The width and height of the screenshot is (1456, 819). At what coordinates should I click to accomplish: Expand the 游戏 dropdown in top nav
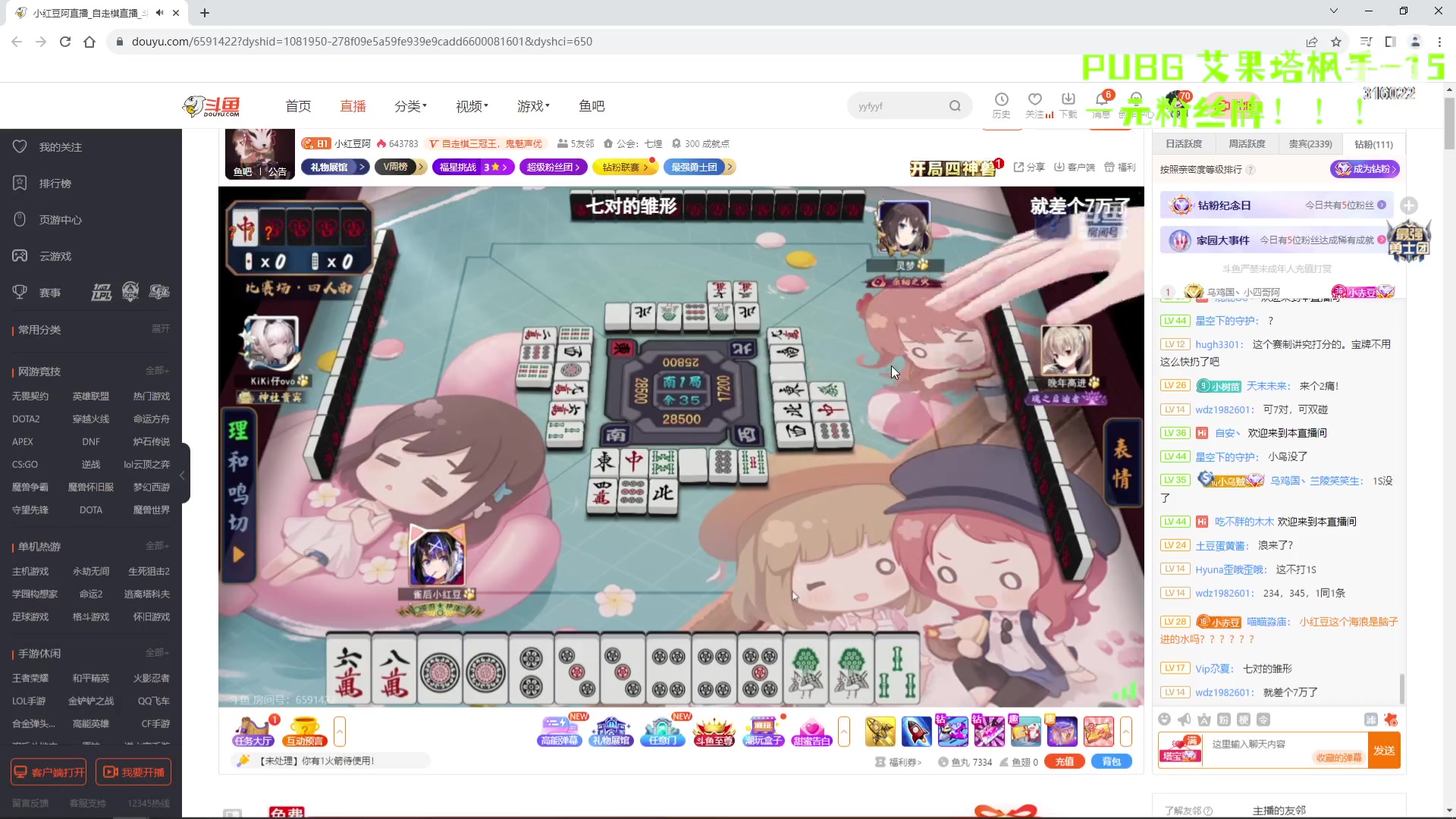(533, 106)
